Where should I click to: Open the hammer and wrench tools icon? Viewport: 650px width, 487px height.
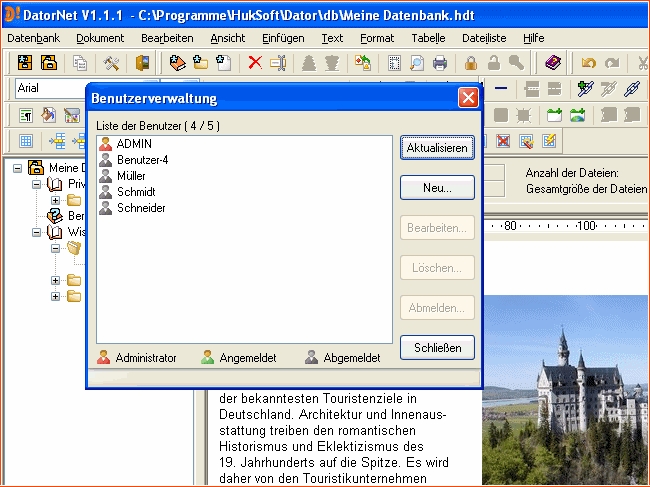point(112,63)
